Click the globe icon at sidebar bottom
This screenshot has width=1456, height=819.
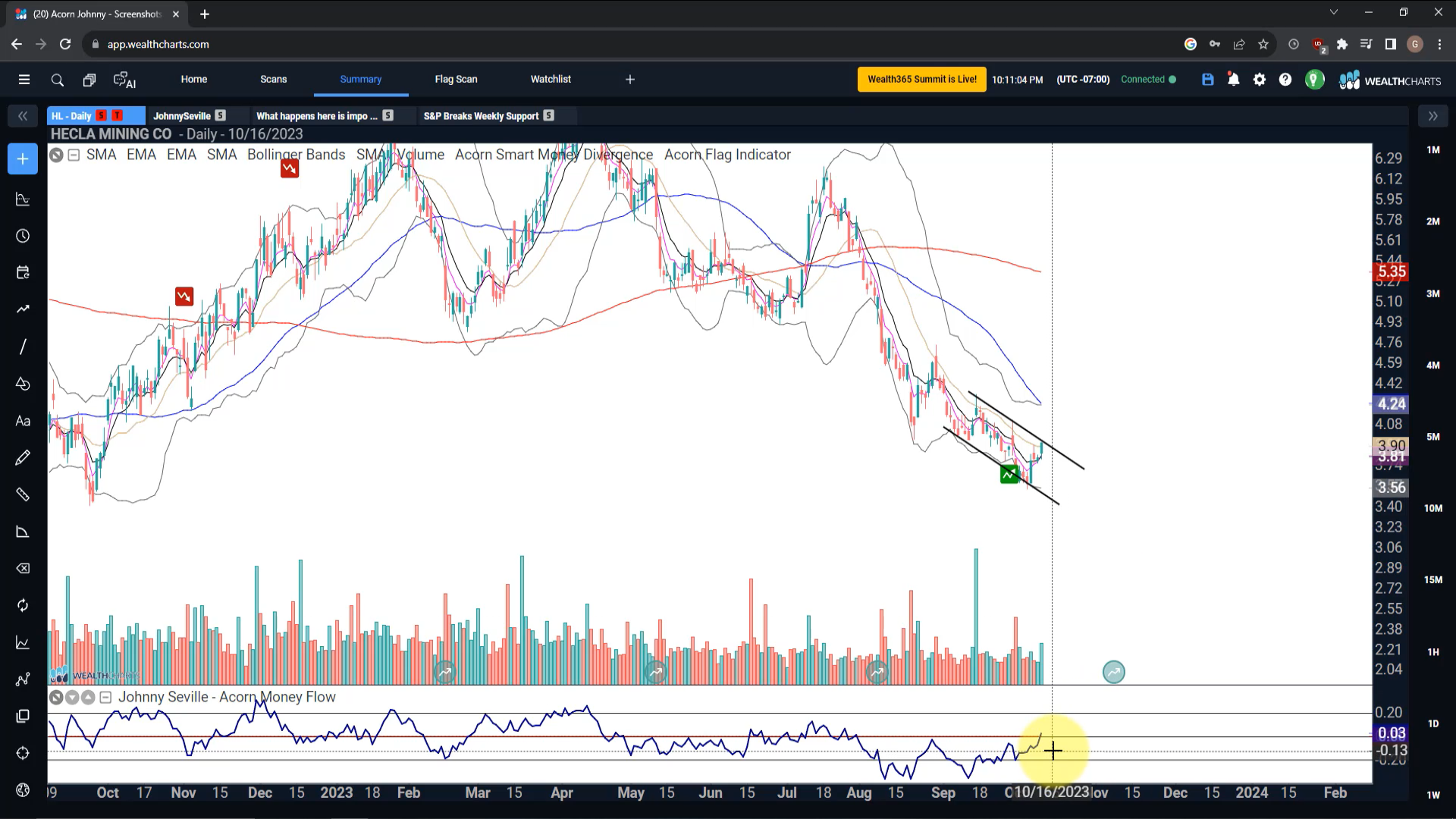tap(23, 790)
